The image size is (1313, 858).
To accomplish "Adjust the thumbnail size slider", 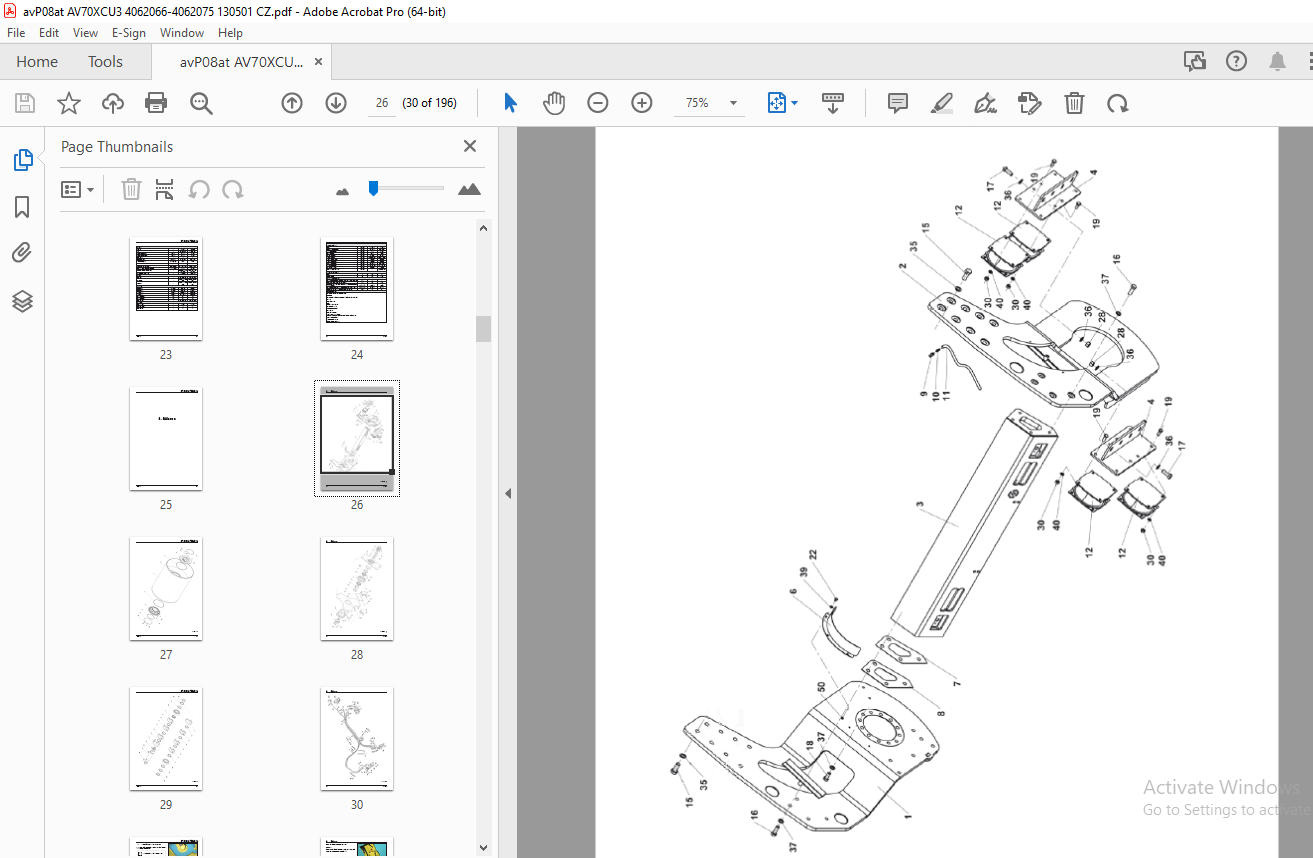I will [x=373, y=188].
